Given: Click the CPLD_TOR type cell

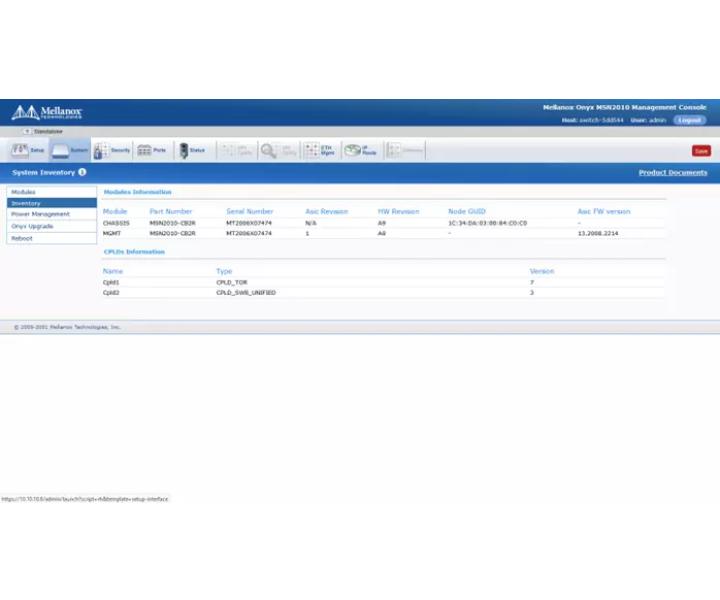Looking at the screenshot, I should tap(232, 282).
